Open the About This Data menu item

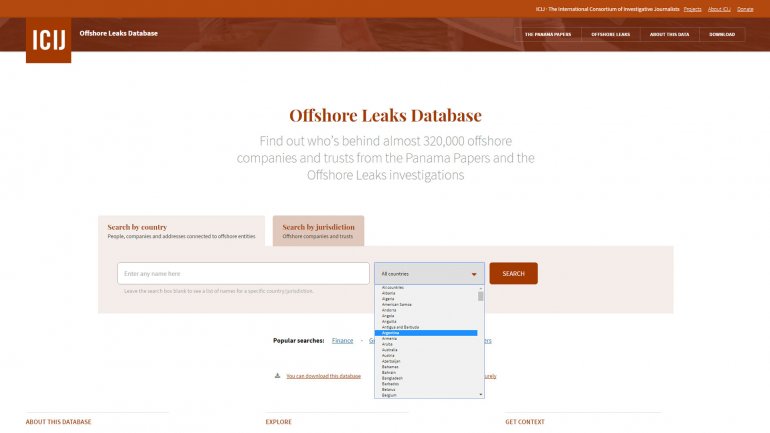[669, 34]
